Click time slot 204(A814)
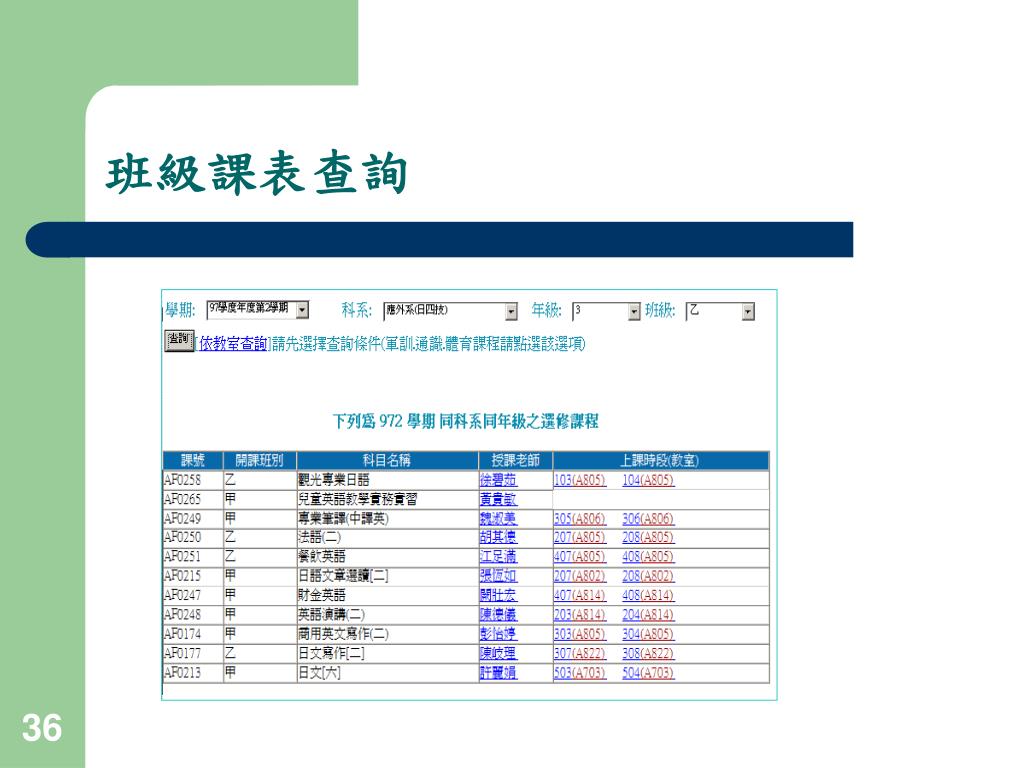Image resolution: width=1024 pixels, height=768 pixels. point(648,615)
